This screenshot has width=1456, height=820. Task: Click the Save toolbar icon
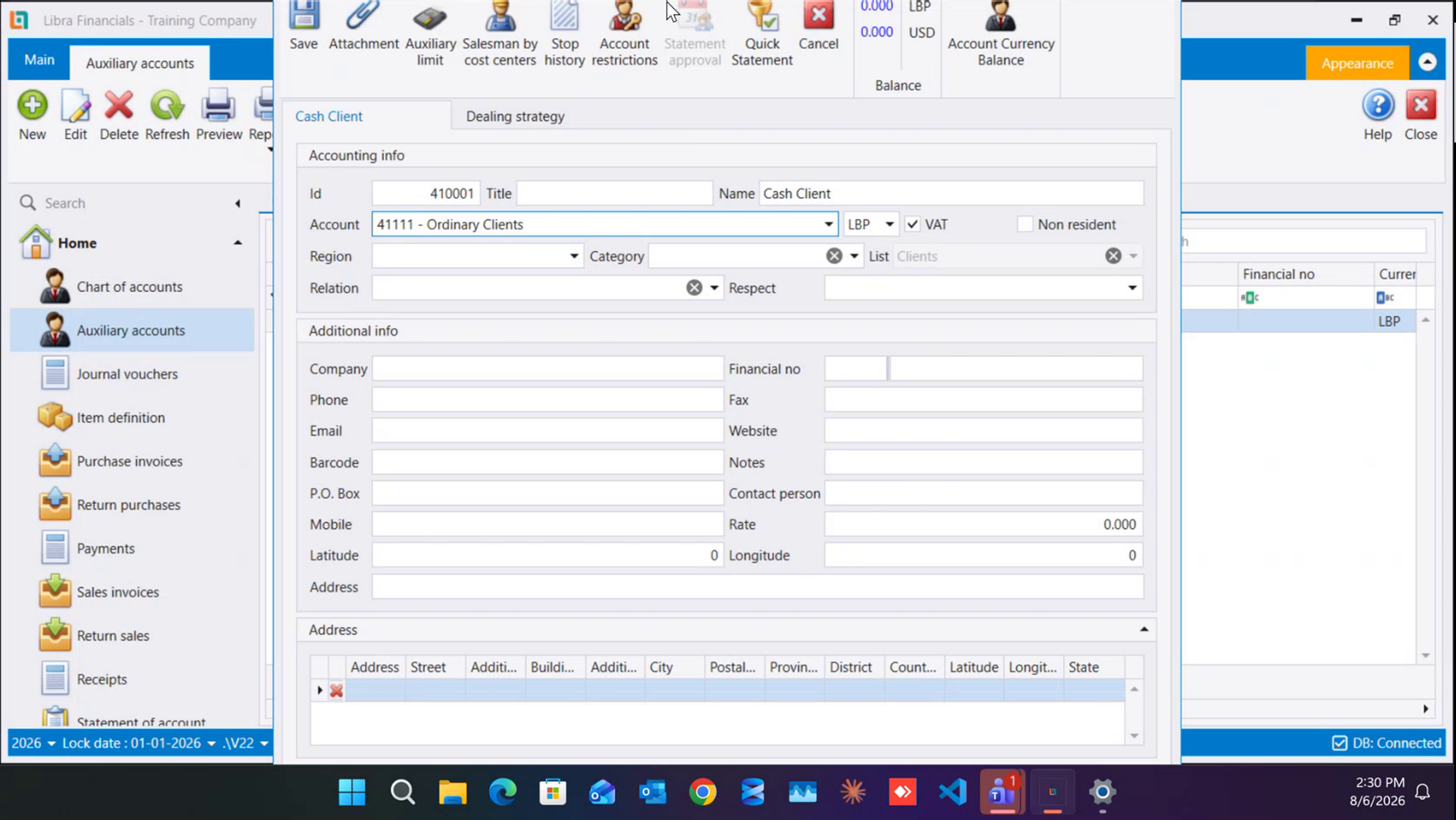(303, 26)
